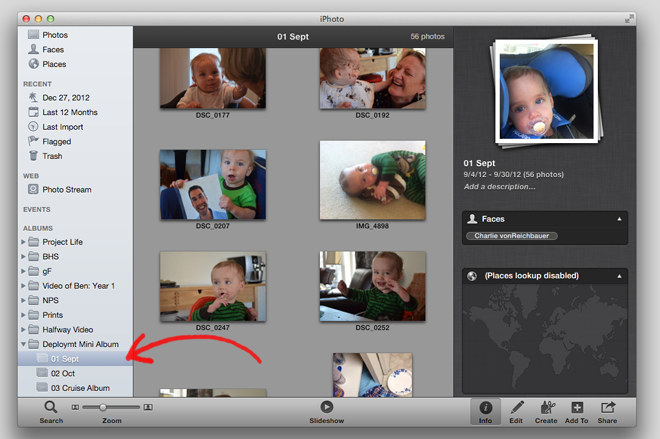Screen dimensions: 660x439
Task: Click the EVENTS sidebar heading
Action: 37,209
